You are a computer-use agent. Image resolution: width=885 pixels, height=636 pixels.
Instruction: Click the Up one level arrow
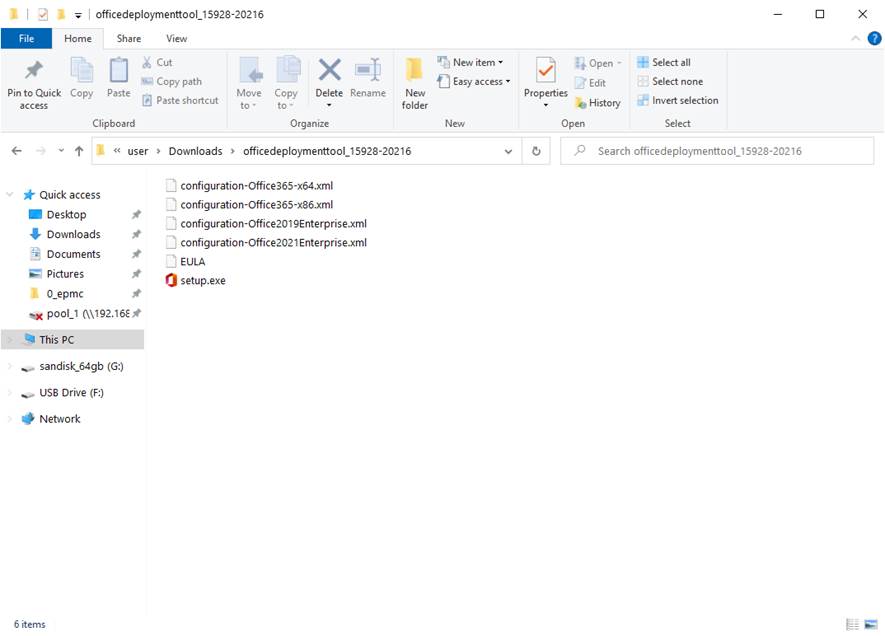pos(79,151)
